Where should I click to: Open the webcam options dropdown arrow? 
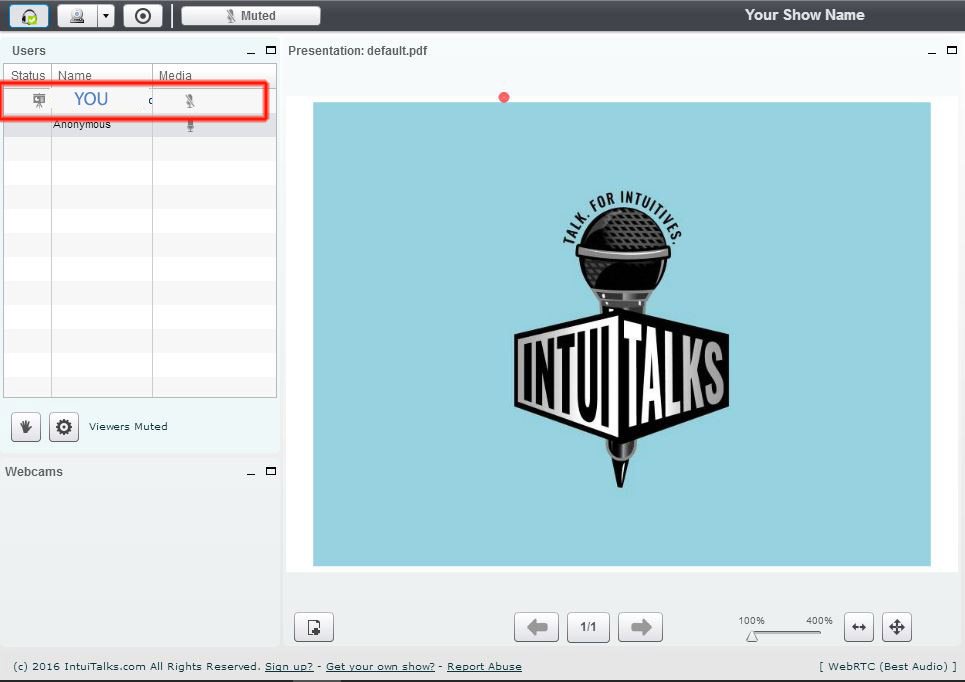click(x=106, y=16)
